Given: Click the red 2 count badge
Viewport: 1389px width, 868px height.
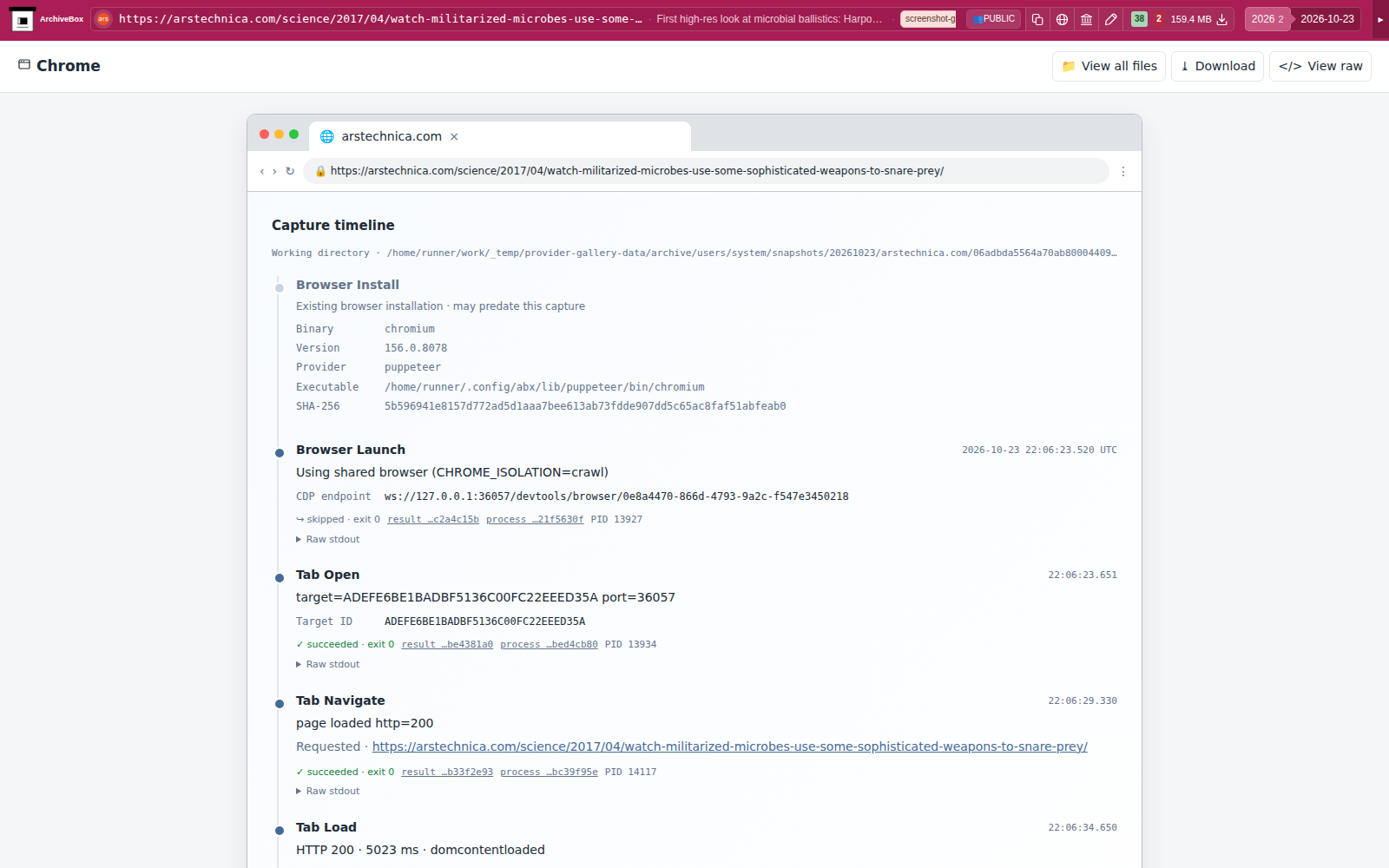Looking at the screenshot, I should point(1158,19).
